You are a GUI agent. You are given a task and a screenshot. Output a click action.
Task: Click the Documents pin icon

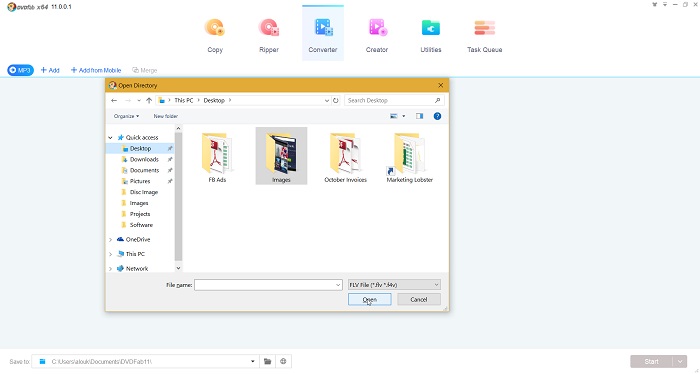(x=170, y=170)
